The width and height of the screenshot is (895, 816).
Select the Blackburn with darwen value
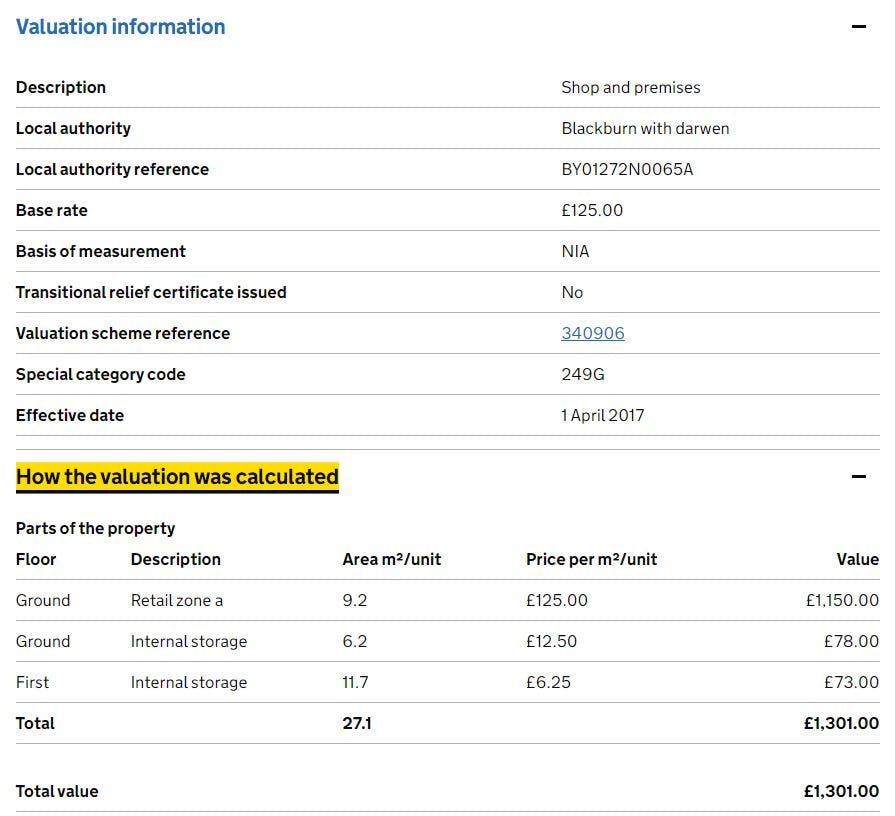645,128
